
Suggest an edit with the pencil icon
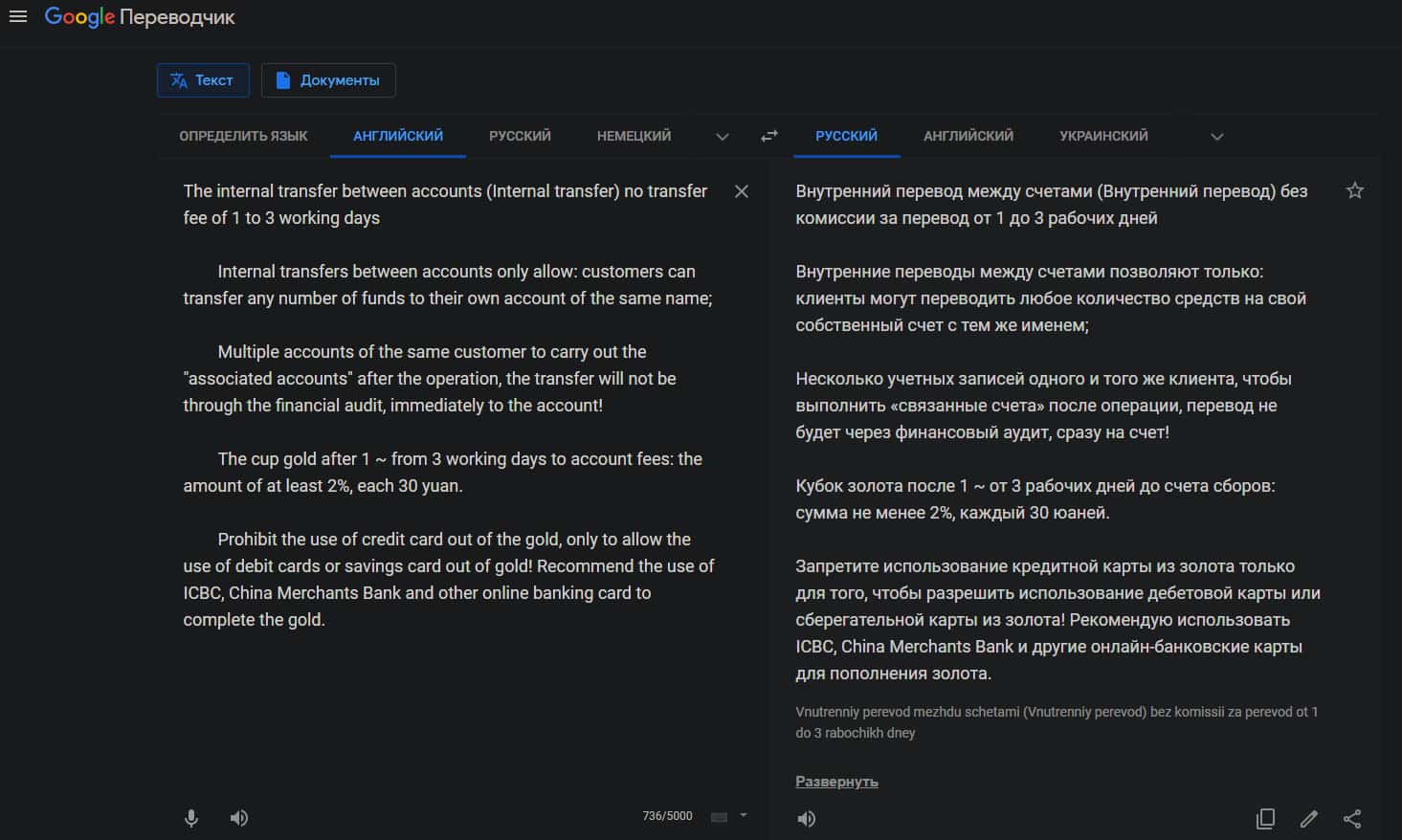pos(1309,819)
